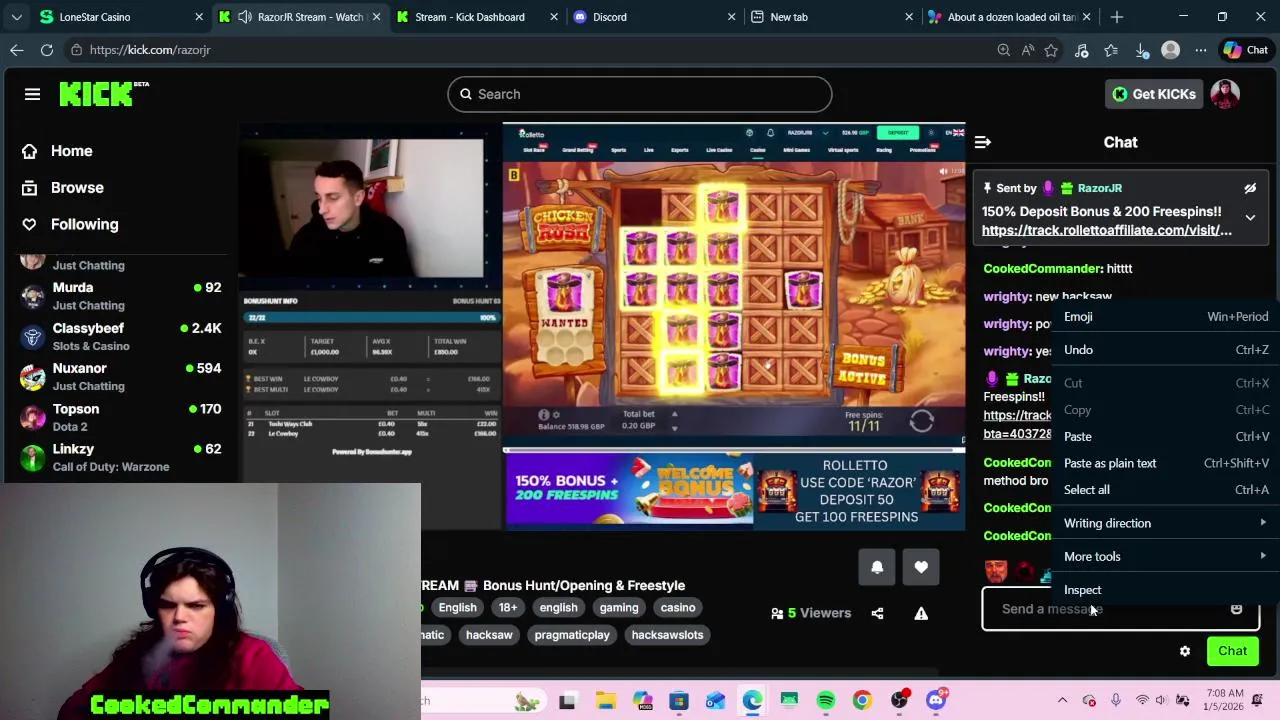Collapse the chat panel arrow icon
The width and height of the screenshot is (1280, 720).
[x=982, y=142]
